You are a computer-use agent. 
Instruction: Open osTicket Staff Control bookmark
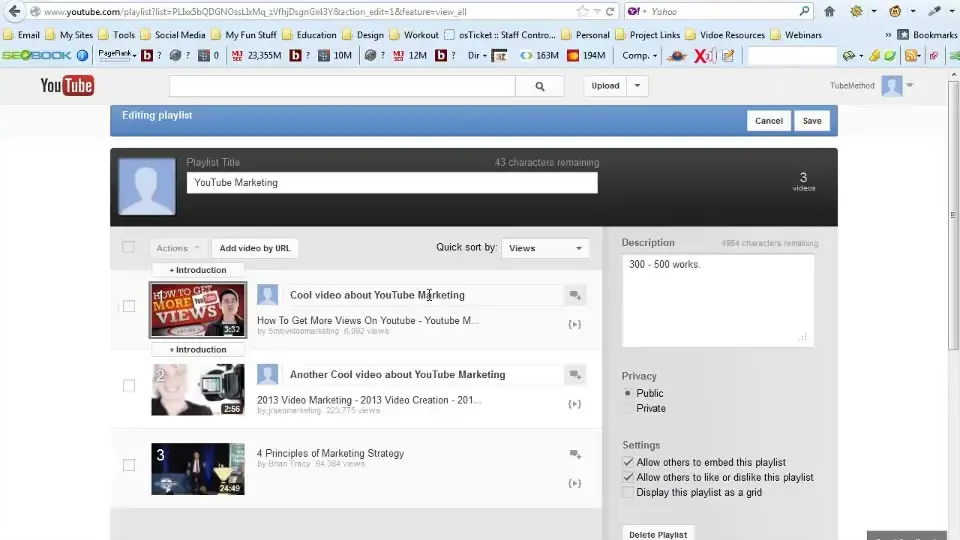click(x=500, y=35)
